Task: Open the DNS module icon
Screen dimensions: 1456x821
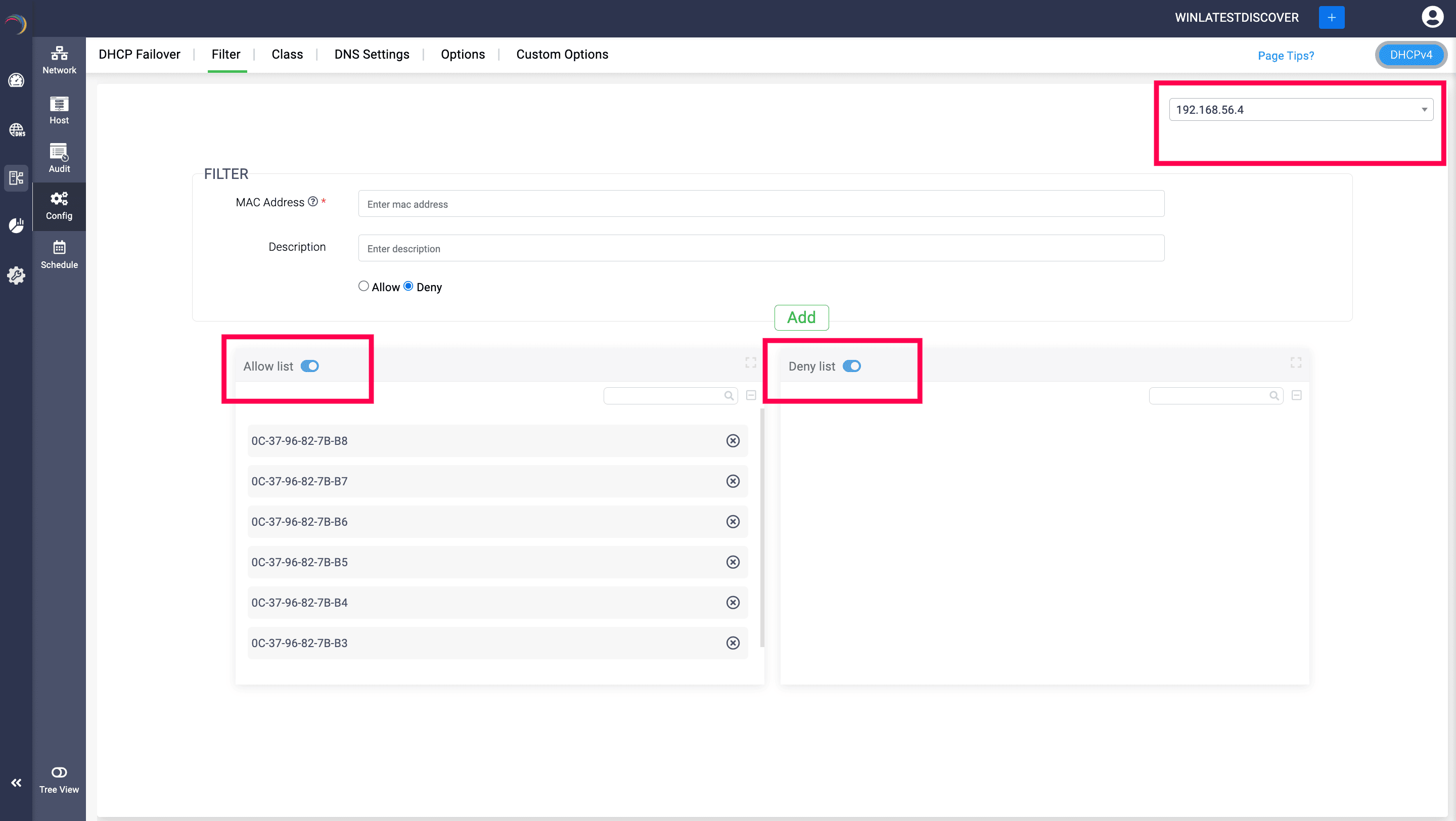Action: [x=15, y=130]
